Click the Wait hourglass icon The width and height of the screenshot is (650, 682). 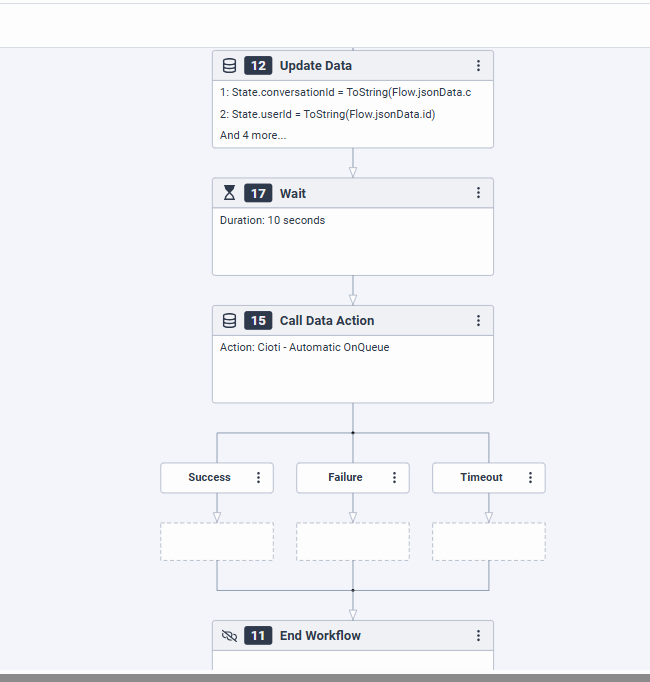tap(229, 193)
